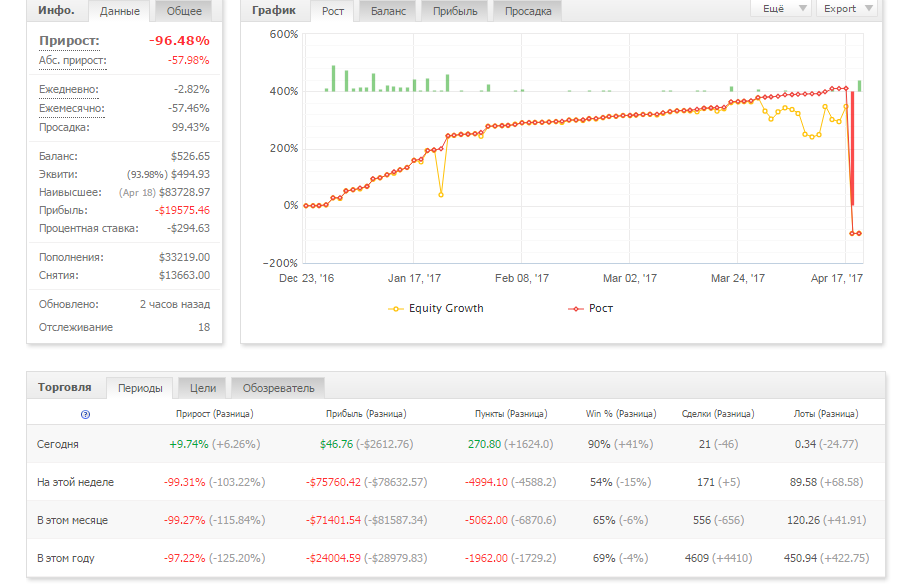Screen dimensions: 921x584
Task: Select the Баланс chart tab
Action: [x=388, y=11]
